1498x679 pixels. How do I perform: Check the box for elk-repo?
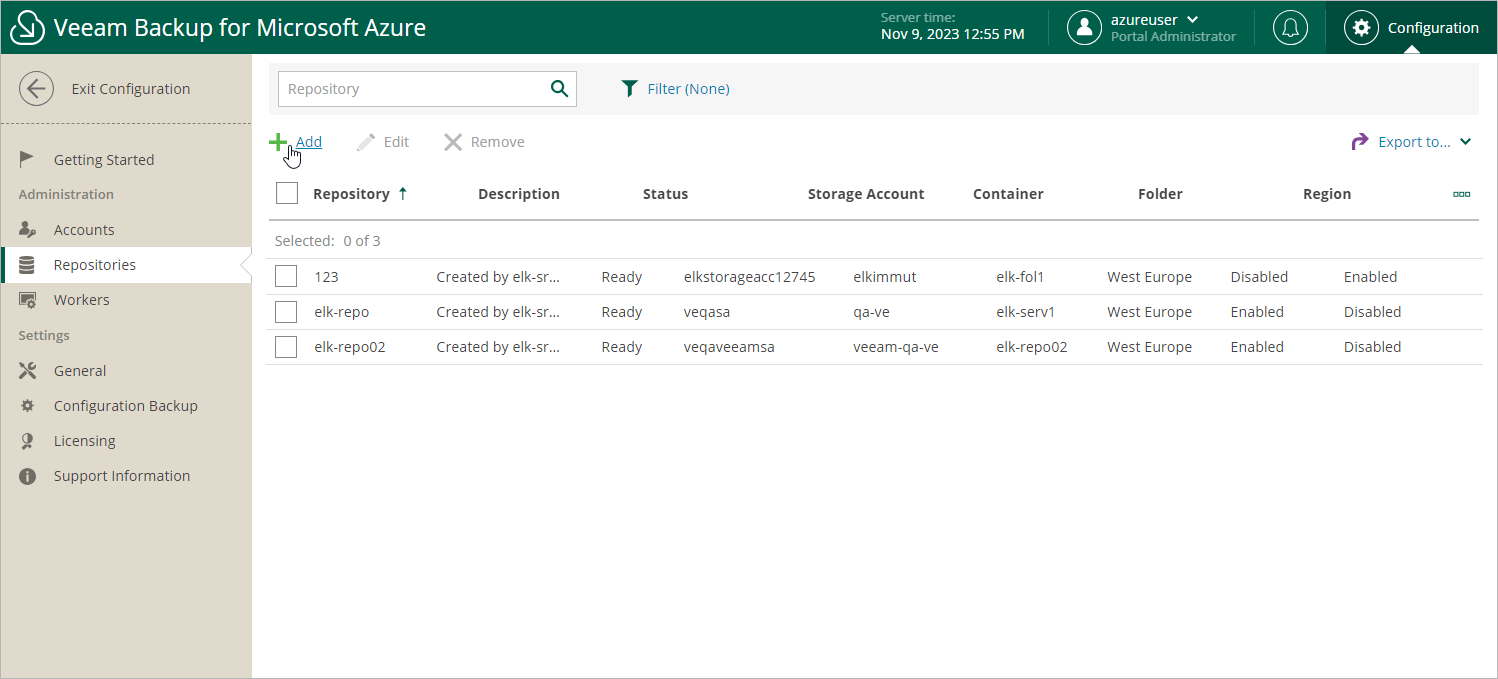[x=286, y=312]
